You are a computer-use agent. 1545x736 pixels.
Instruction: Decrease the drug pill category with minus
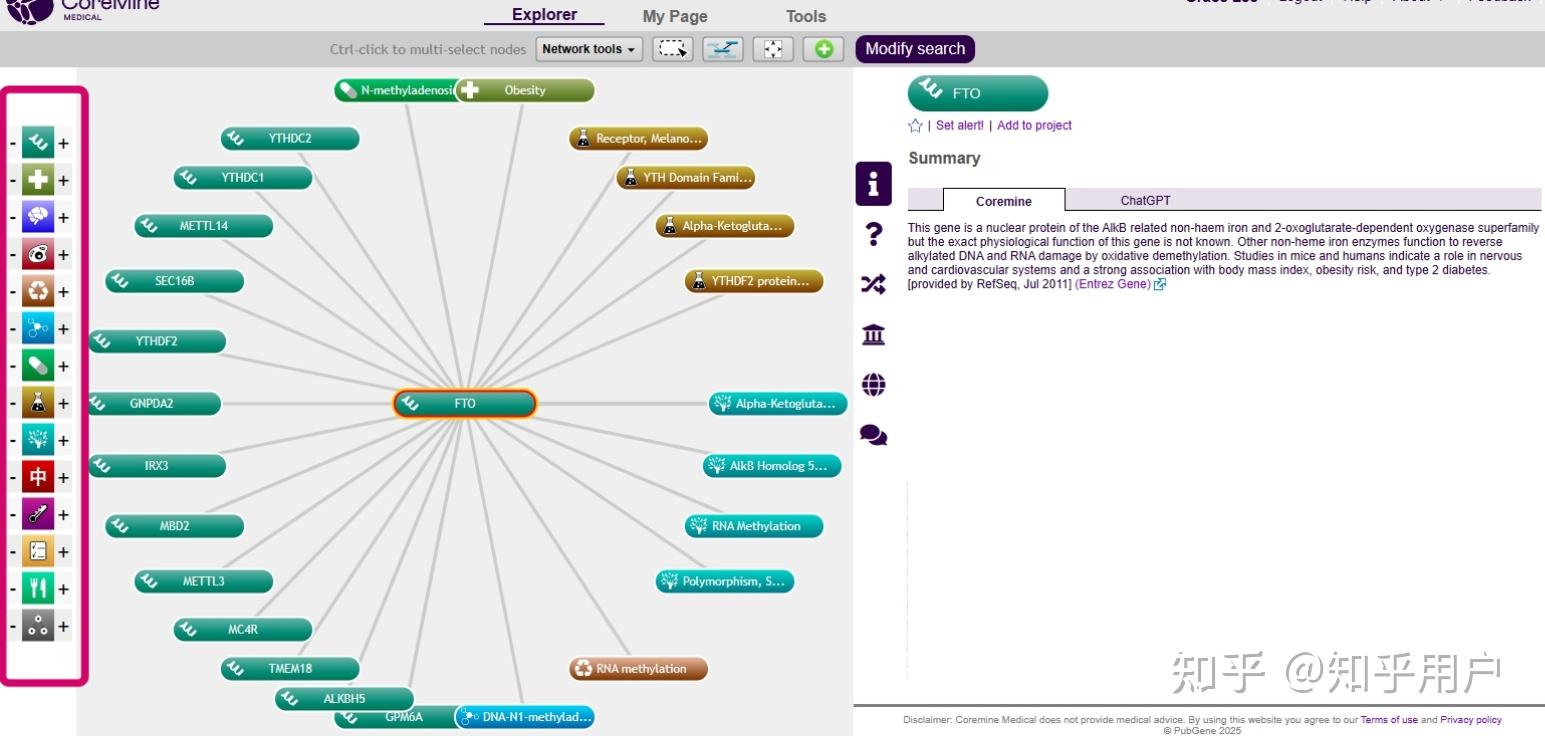pyautogui.click(x=12, y=366)
